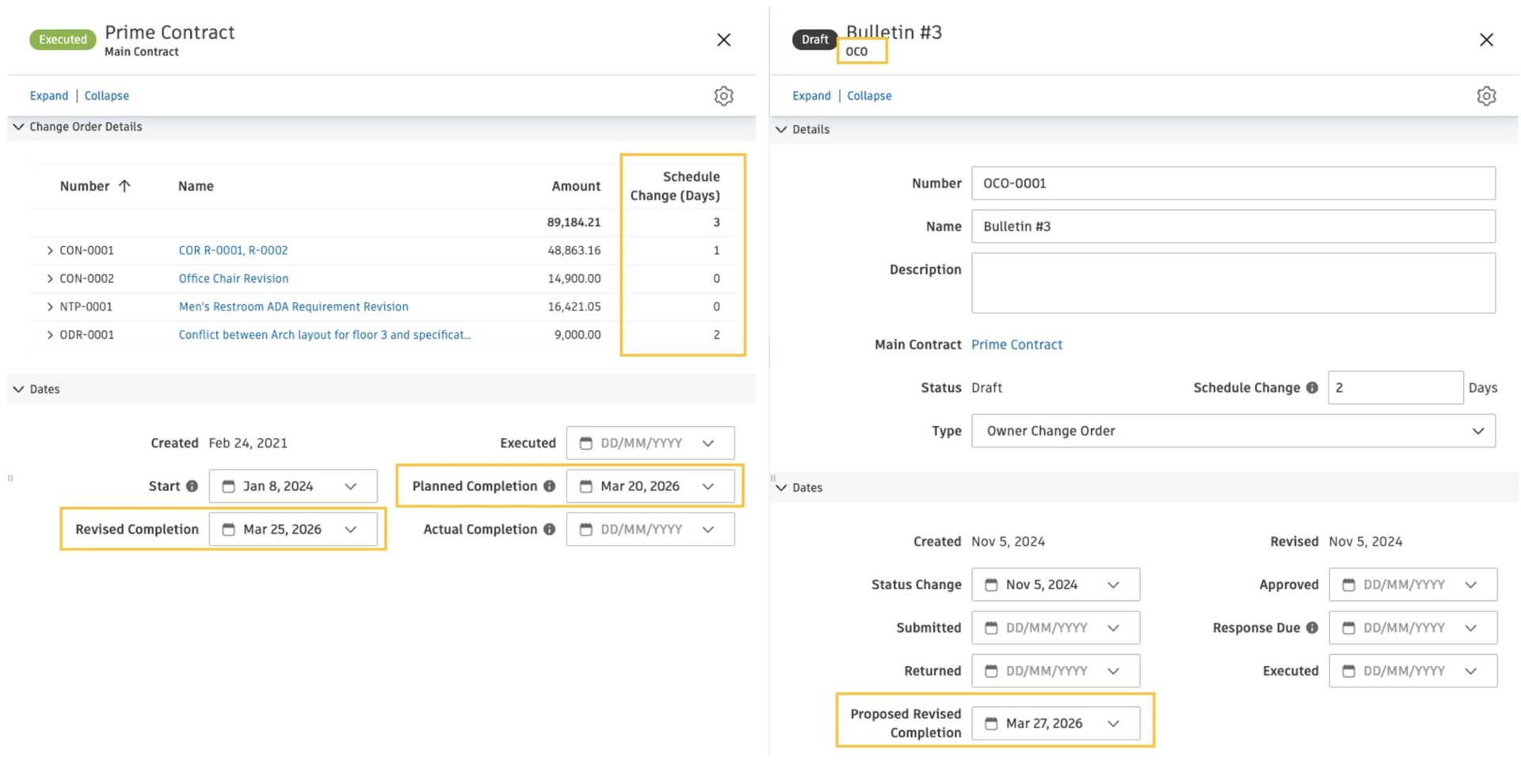Click calendar icon in Revised Completion field

click(x=228, y=529)
